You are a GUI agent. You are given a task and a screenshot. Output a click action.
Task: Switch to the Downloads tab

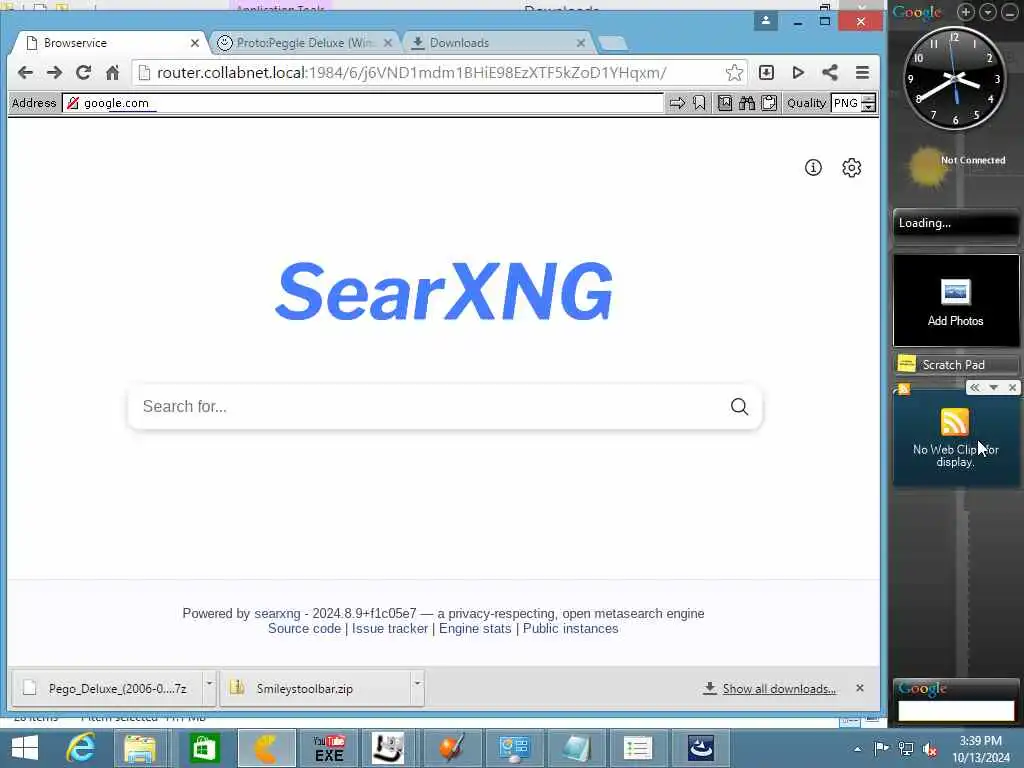[x=498, y=43]
